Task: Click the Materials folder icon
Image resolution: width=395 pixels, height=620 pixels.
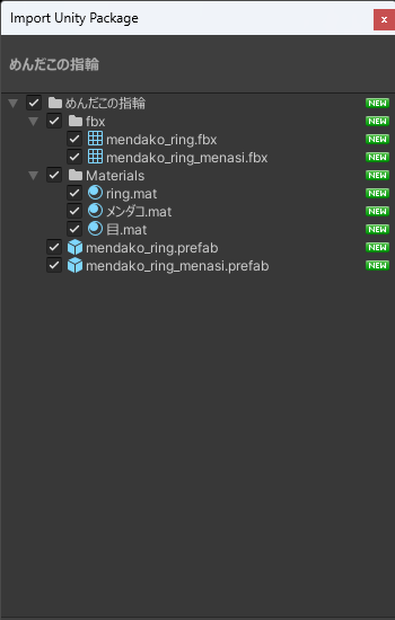Action: coord(75,175)
